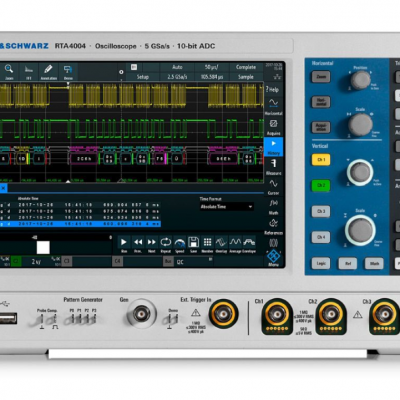Tap the 2.5 GSa/s sample rate field
This screenshot has width=400, height=400.
click(177, 77)
